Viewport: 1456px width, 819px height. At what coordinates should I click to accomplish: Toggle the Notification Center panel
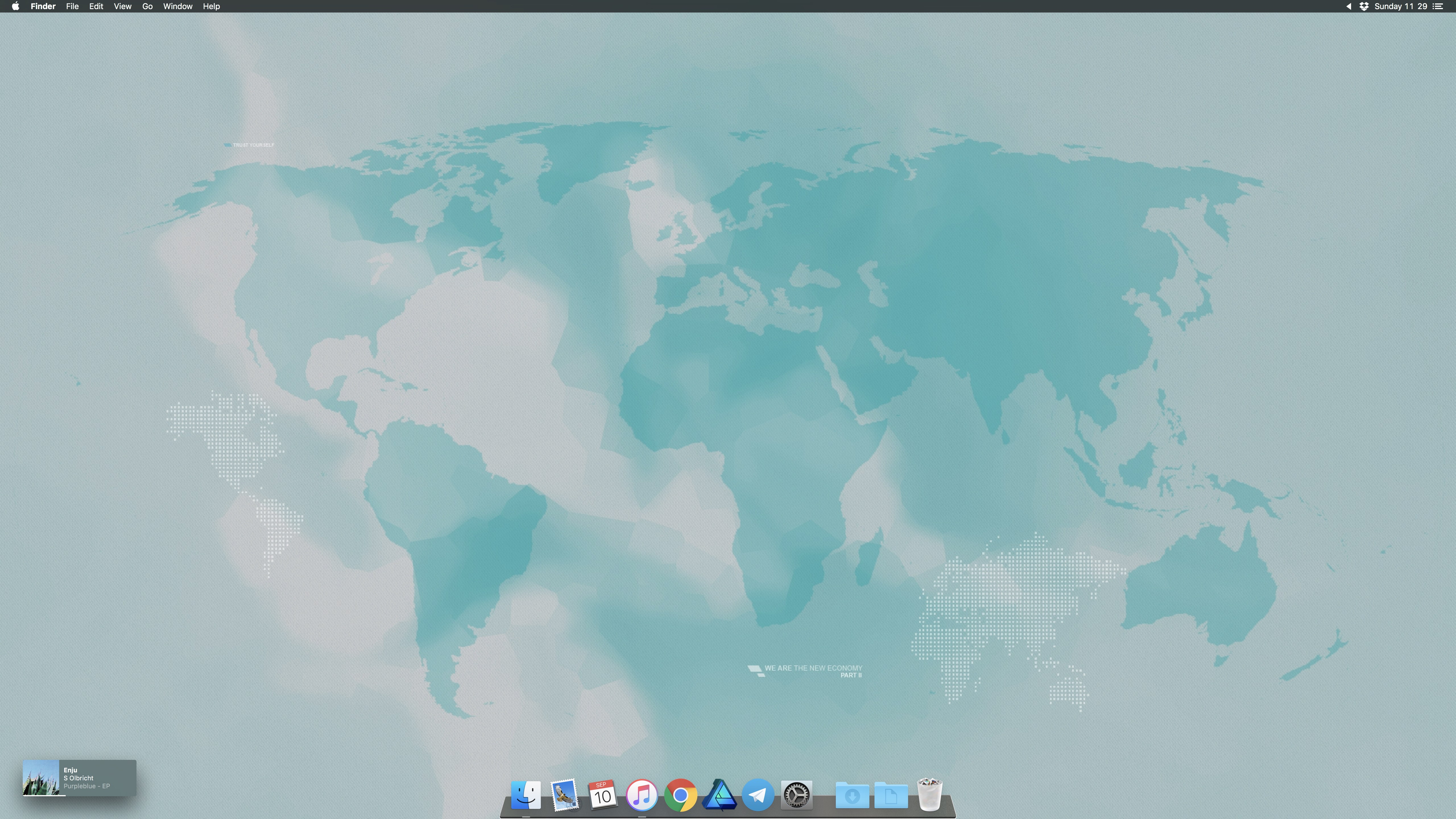[x=1438, y=6]
